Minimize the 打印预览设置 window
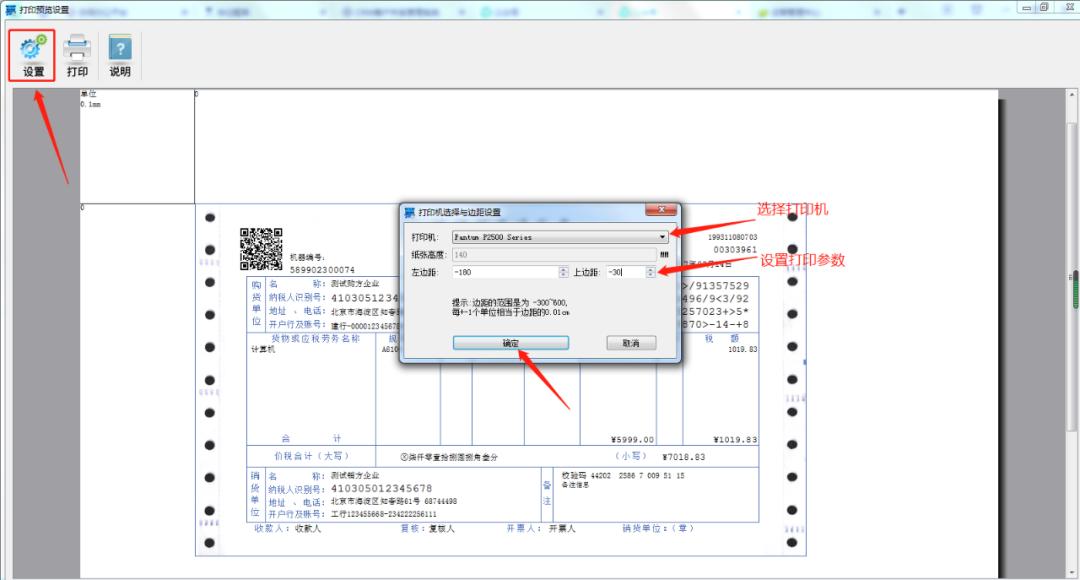This screenshot has width=1080, height=580. pos(1027,8)
